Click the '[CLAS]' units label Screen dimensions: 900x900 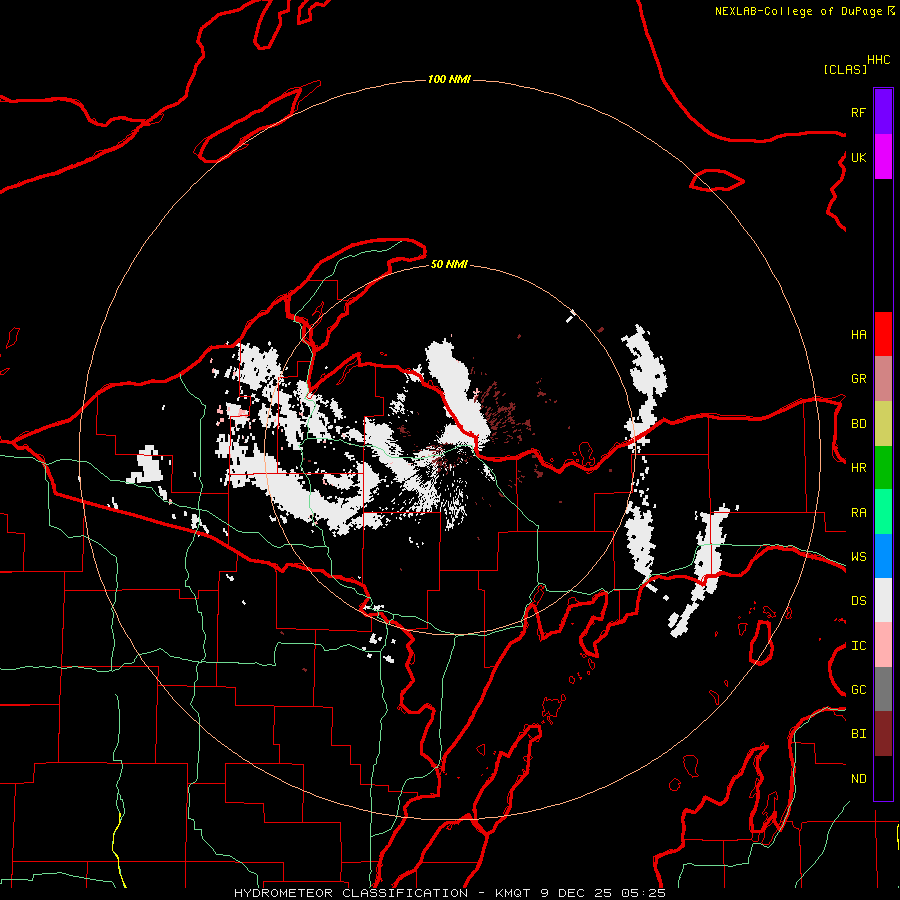[x=845, y=69]
